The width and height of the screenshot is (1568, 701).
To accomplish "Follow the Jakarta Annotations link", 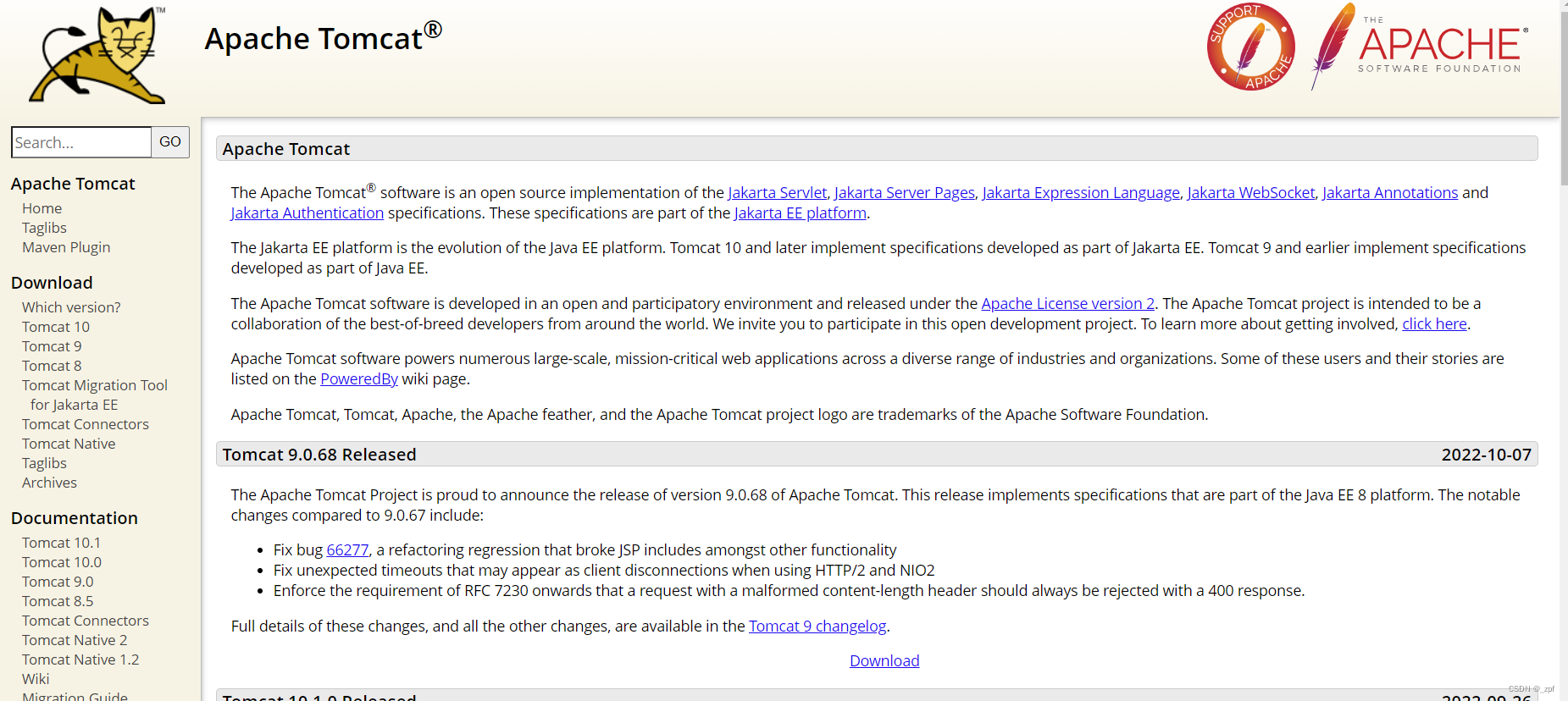I will click(x=1390, y=193).
